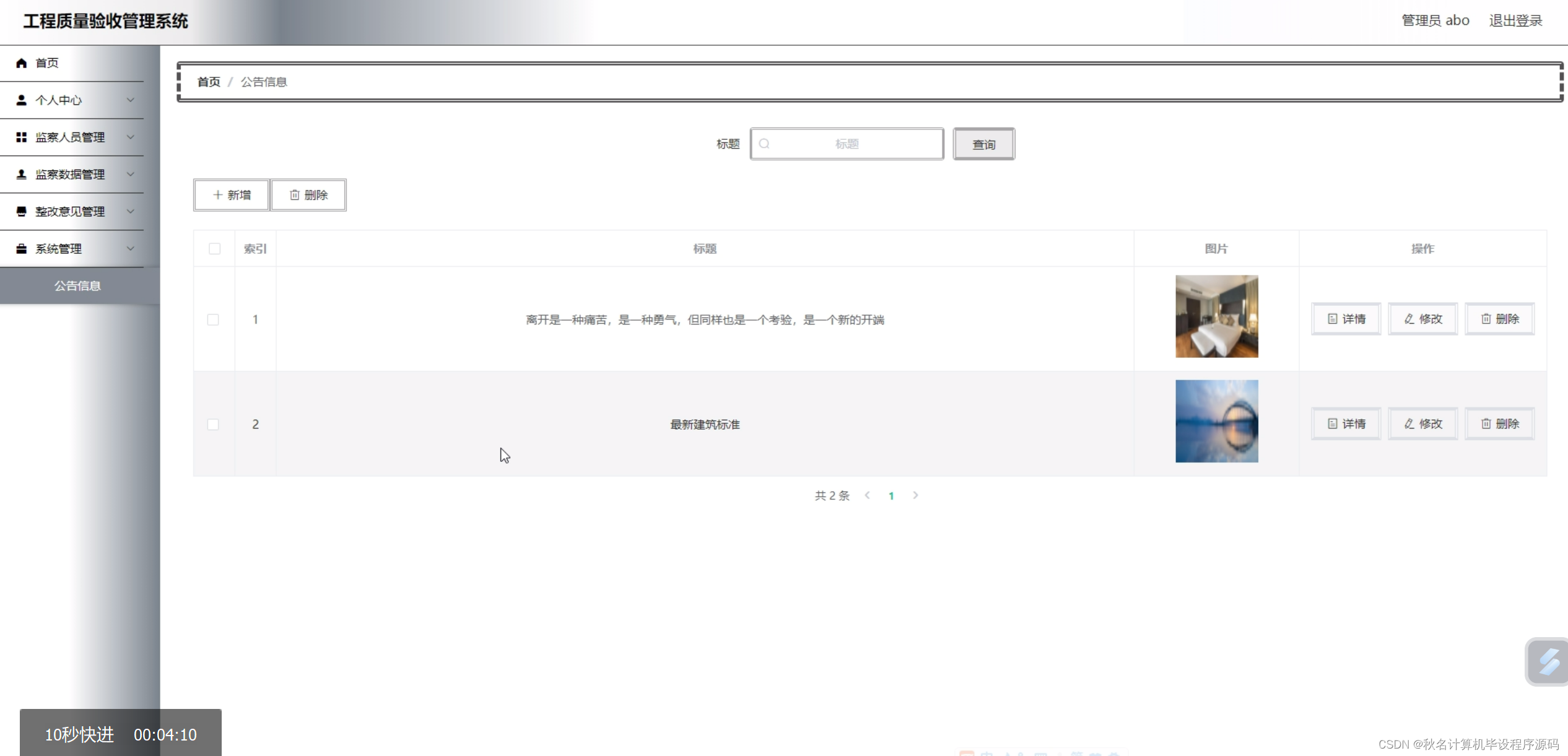Viewport: 1568px width, 756px height.
Task: Expand the 监察数据管理 menu chevron
Action: coord(131,175)
